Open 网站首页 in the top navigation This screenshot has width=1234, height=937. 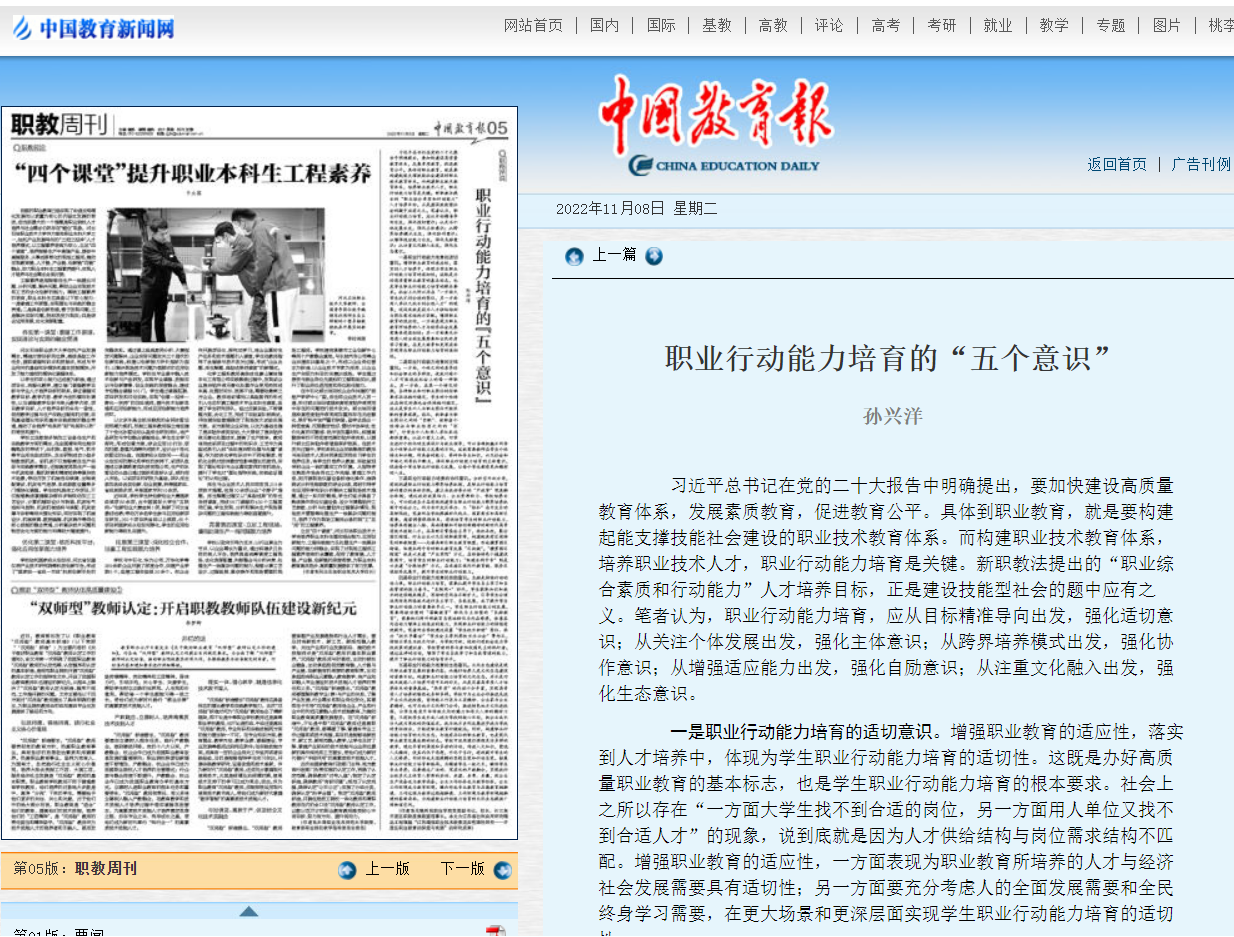click(x=533, y=26)
